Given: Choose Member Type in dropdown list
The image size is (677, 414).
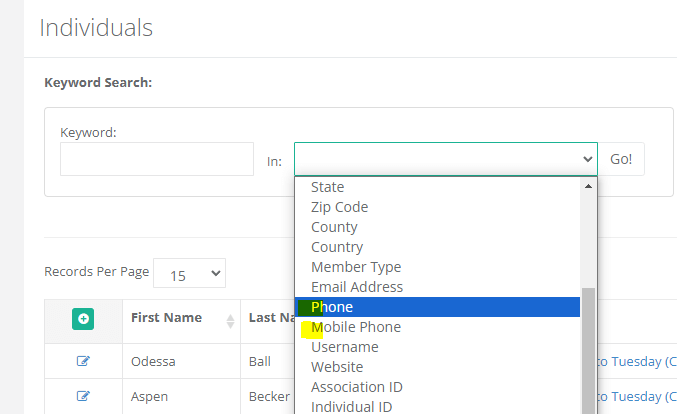Looking at the screenshot, I should pos(355,267).
